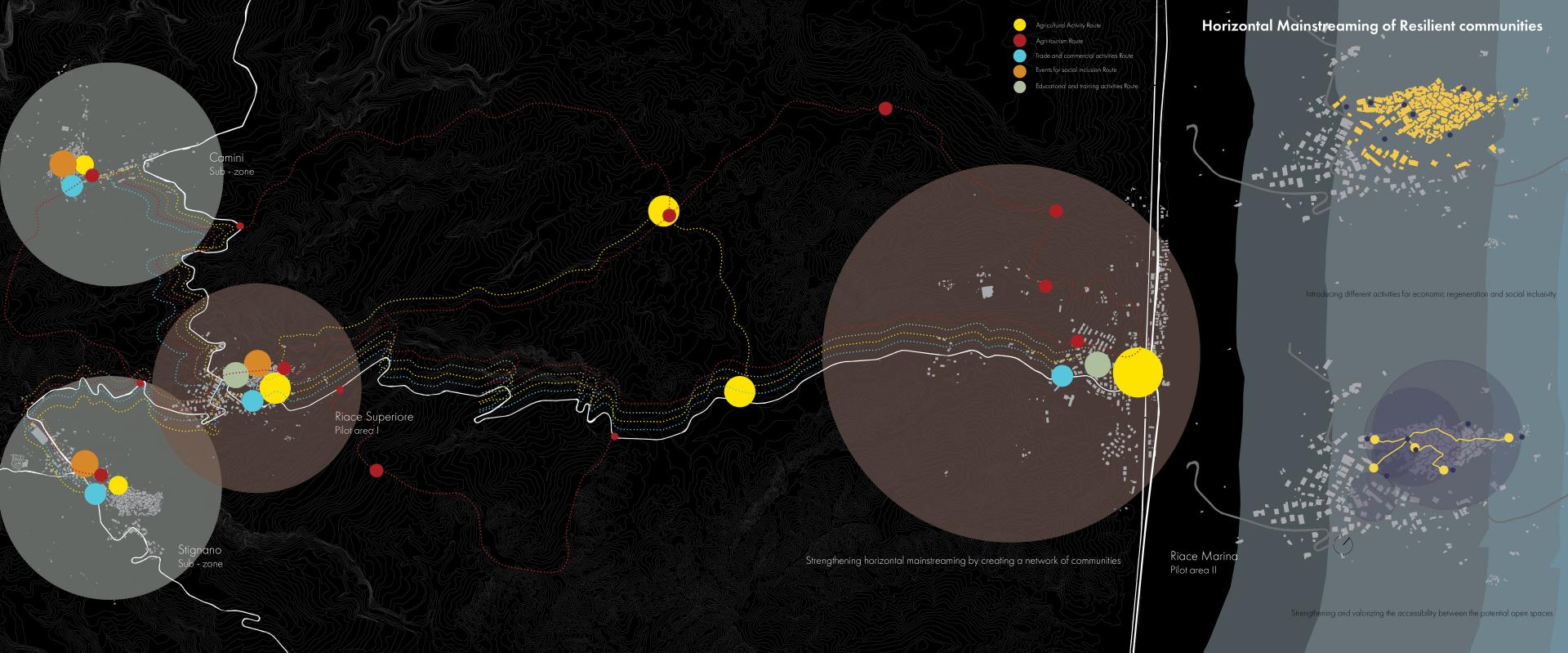Image resolution: width=1568 pixels, height=653 pixels.
Task: Select the blue Trade and commercial legend dot
Action: pyautogui.click(x=1018, y=56)
